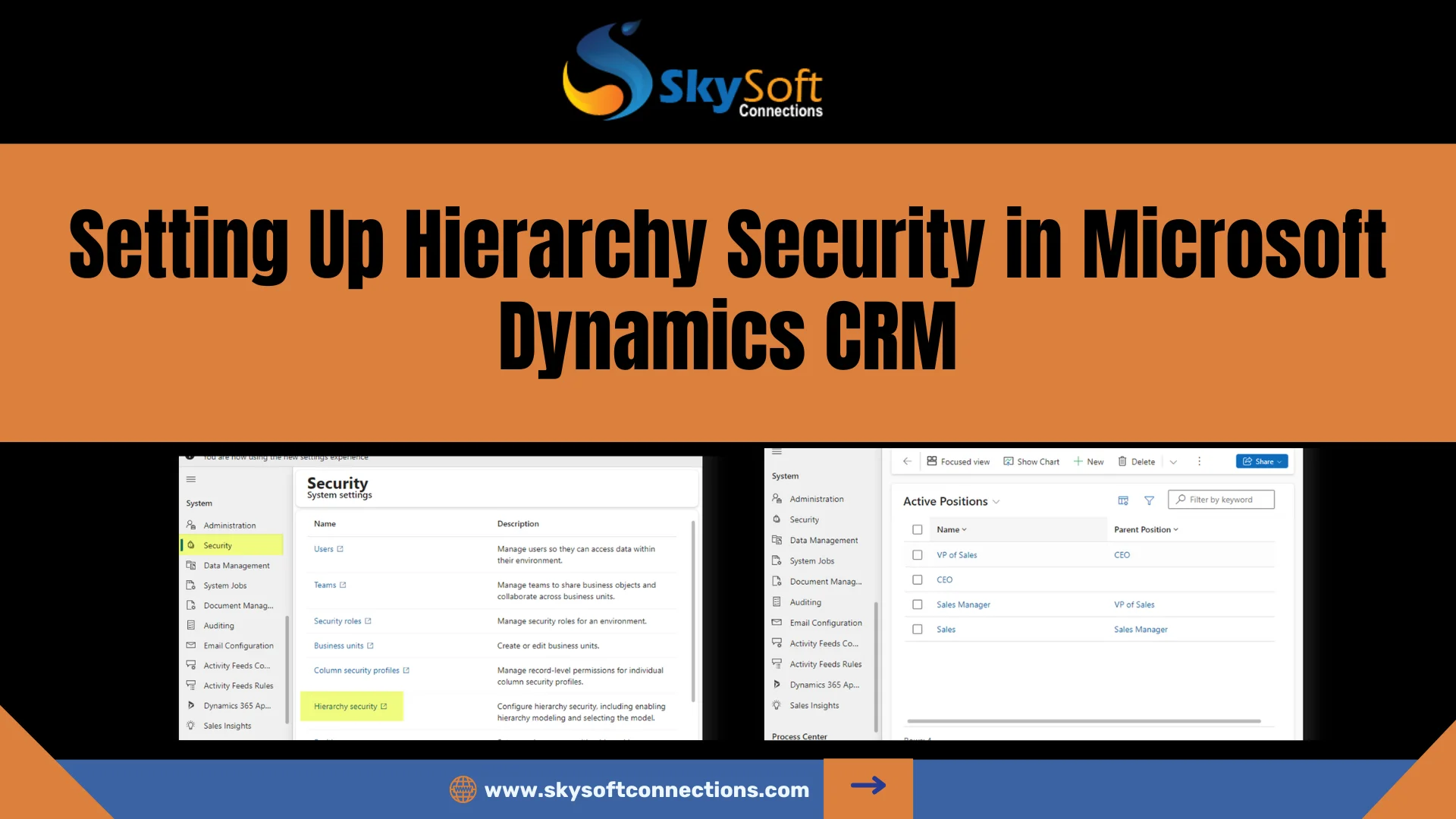Open Document Manag... in the Security settings sidebar

(x=230, y=606)
